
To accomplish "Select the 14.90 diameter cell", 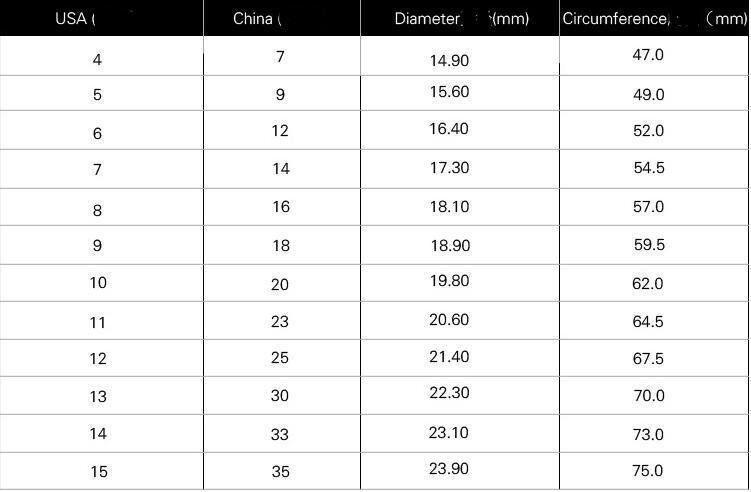I will click(x=449, y=60).
